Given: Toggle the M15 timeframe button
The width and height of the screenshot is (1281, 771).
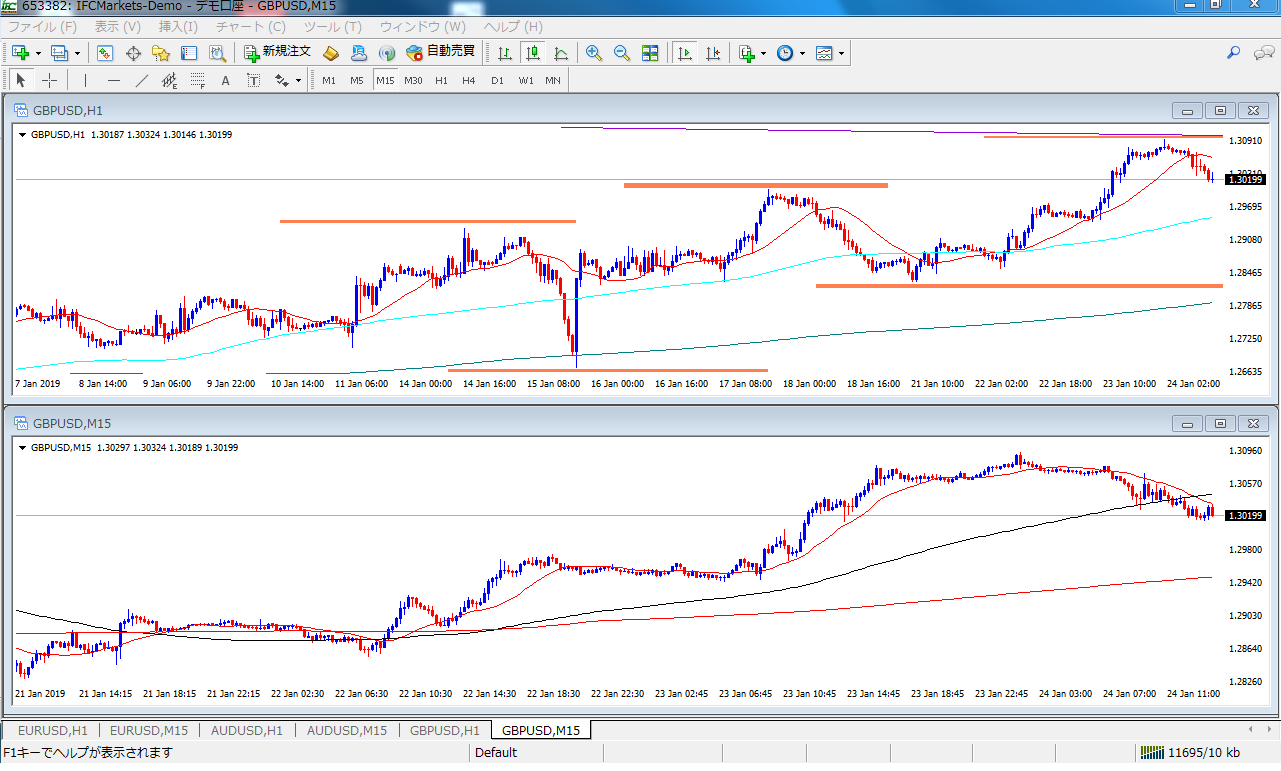Looking at the screenshot, I should (x=385, y=80).
